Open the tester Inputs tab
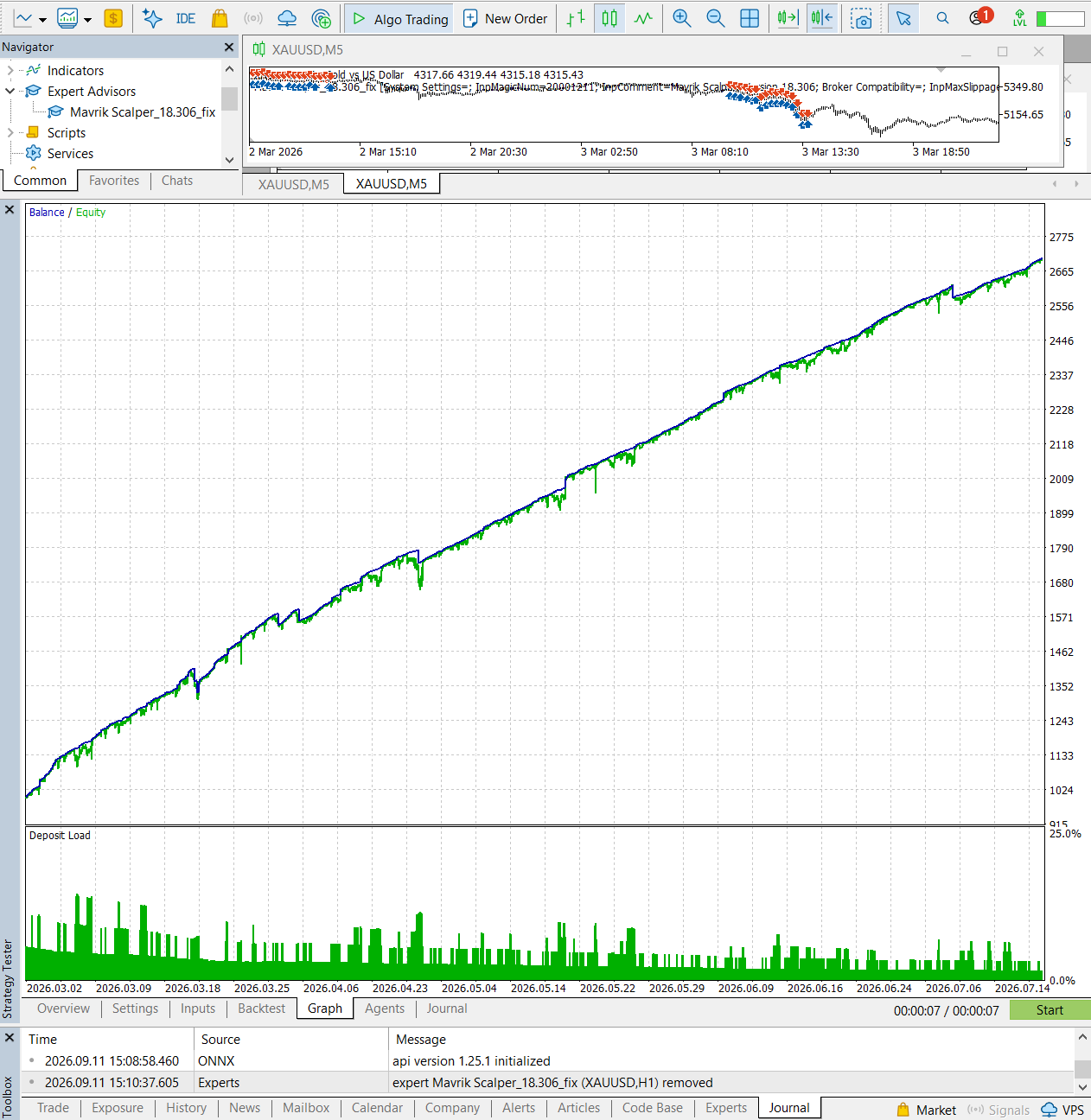The image size is (1091, 1120). tap(198, 1009)
